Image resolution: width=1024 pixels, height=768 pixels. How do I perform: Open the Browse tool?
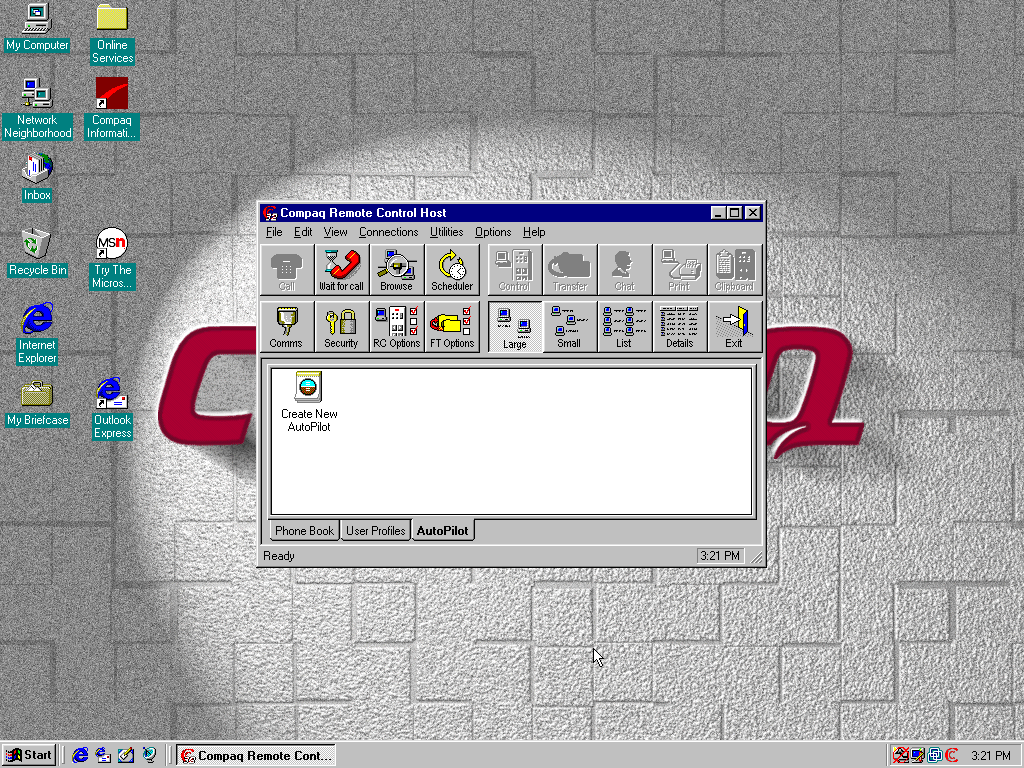point(396,268)
